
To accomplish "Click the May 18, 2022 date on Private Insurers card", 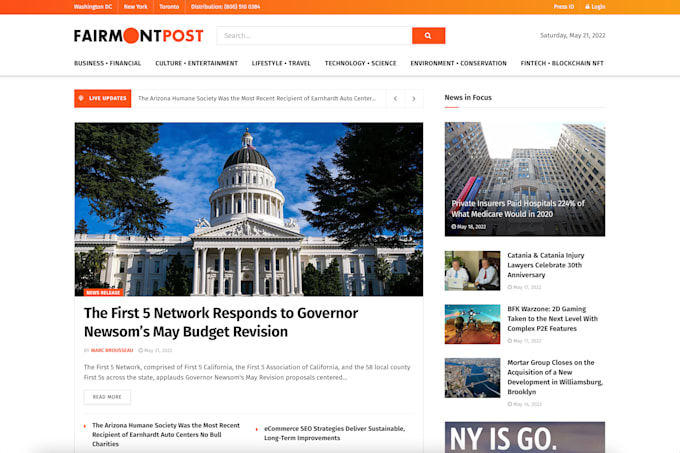I will pyautogui.click(x=471, y=227).
